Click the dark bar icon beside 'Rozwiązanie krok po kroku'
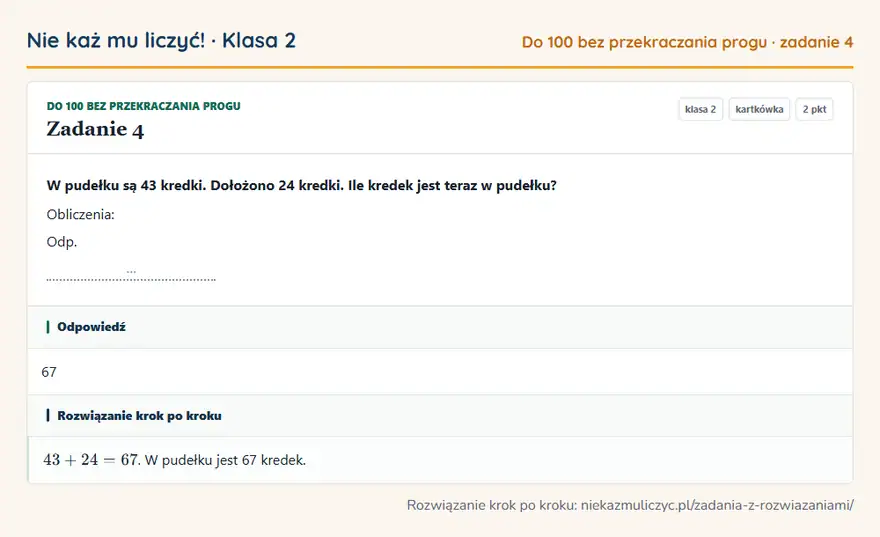The width and height of the screenshot is (880, 537). click(48, 415)
